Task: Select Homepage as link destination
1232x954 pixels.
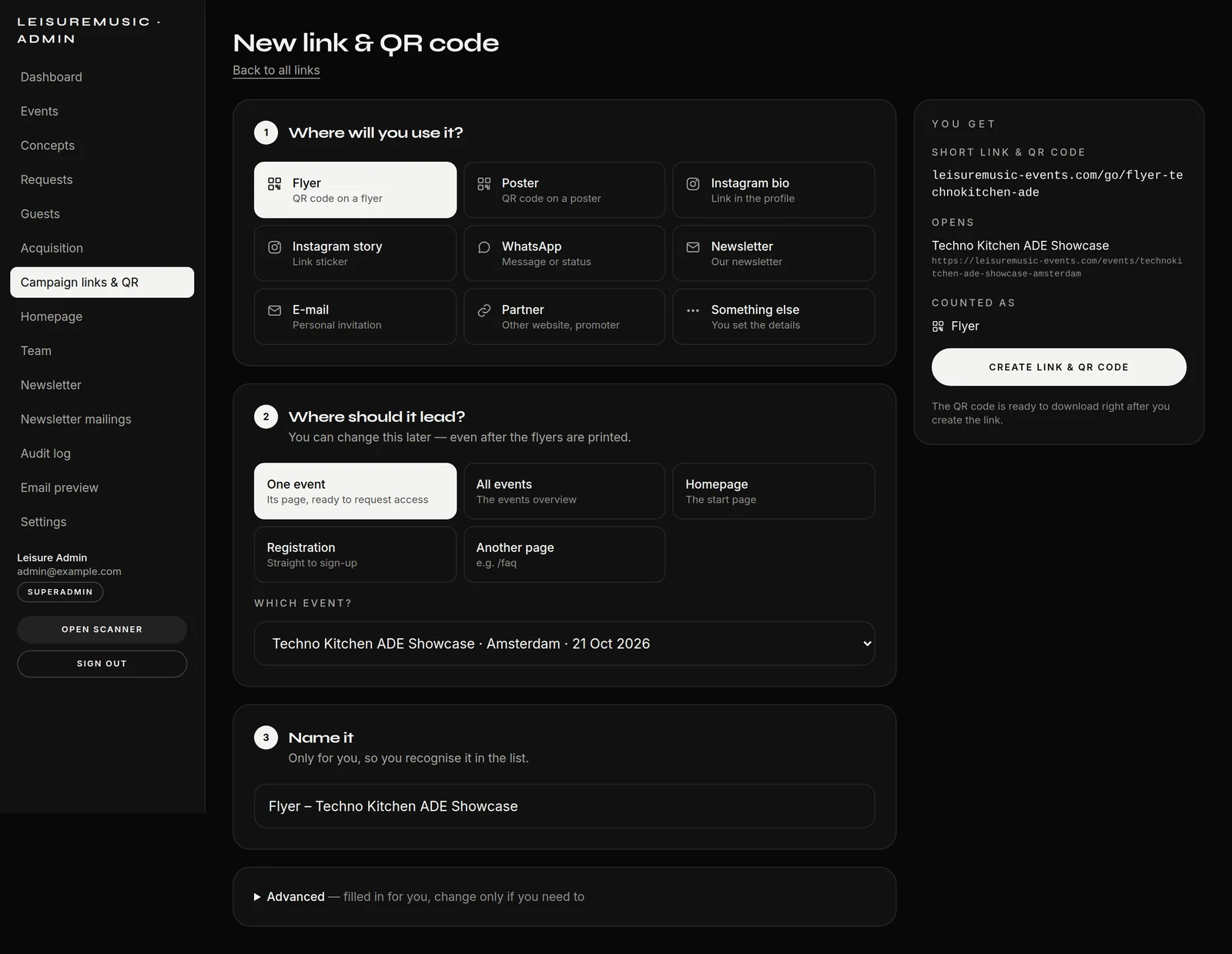Action: click(x=774, y=491)
